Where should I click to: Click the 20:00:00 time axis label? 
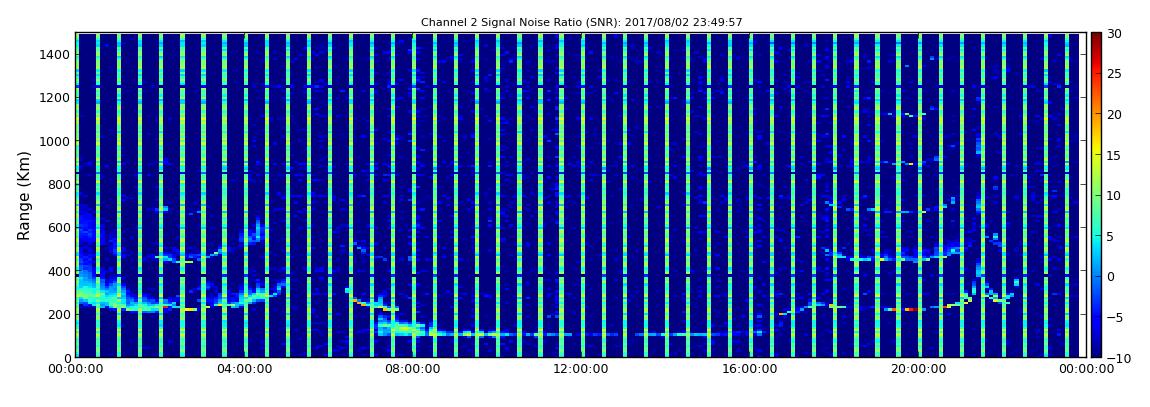917,370
